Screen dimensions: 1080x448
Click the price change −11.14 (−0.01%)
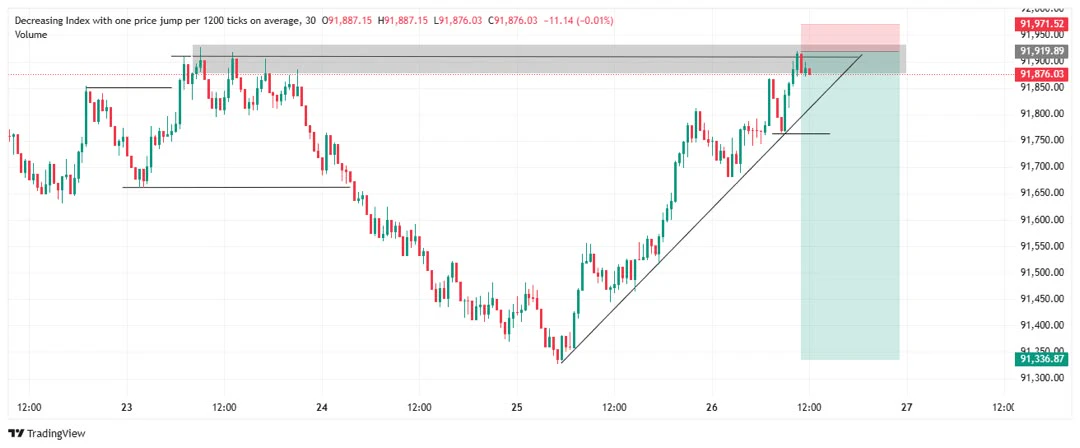pos(578,21)
